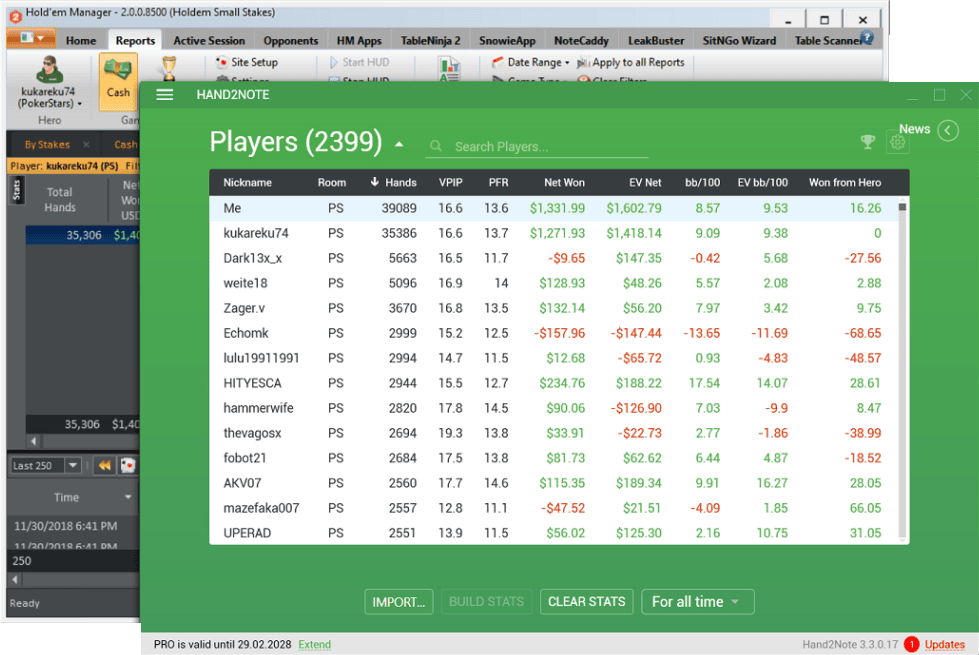Open the Opponents ribbon tab
979x655 pixels.
tap(290, 41)
